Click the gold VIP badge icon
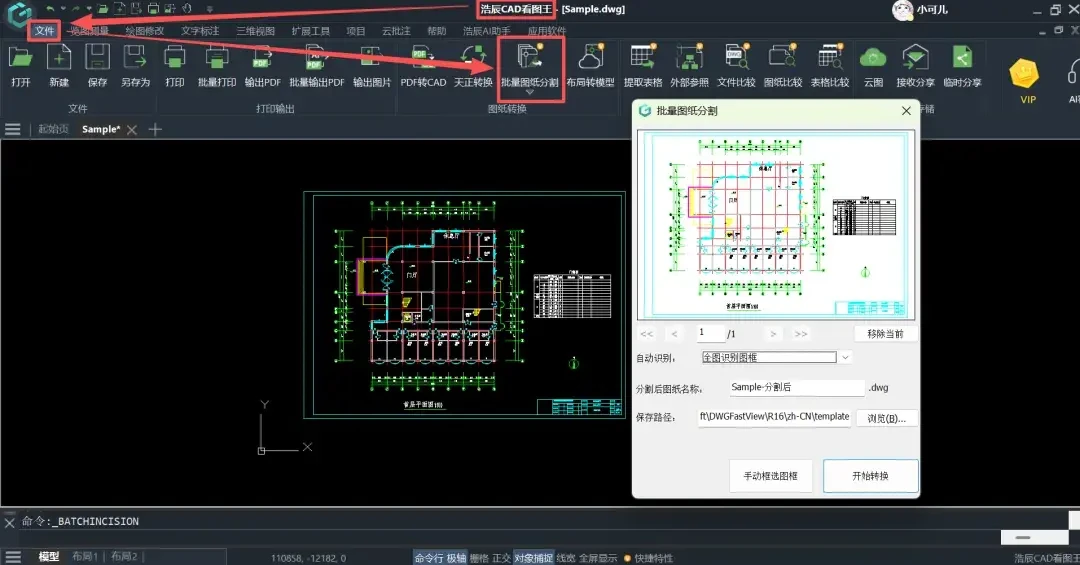The height and width of the screenshot is (565, 1080). click(1024, 73)
